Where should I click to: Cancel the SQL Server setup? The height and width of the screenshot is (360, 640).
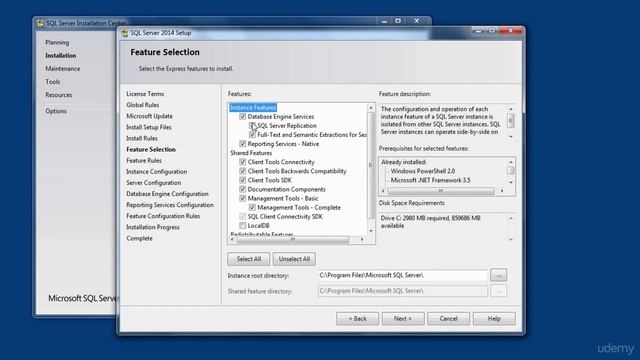pyautogui.click(x=449, y=318)
